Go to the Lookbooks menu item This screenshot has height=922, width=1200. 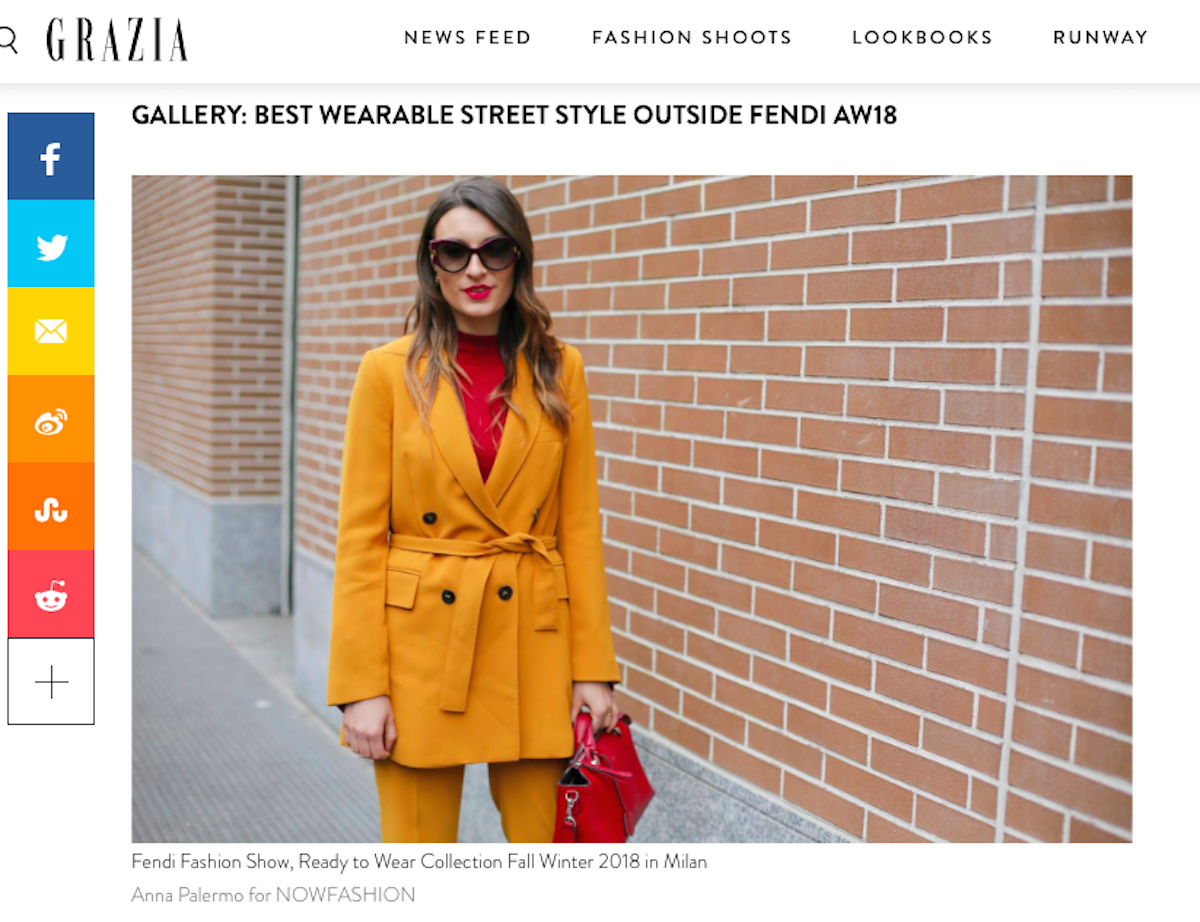(922, 38)
